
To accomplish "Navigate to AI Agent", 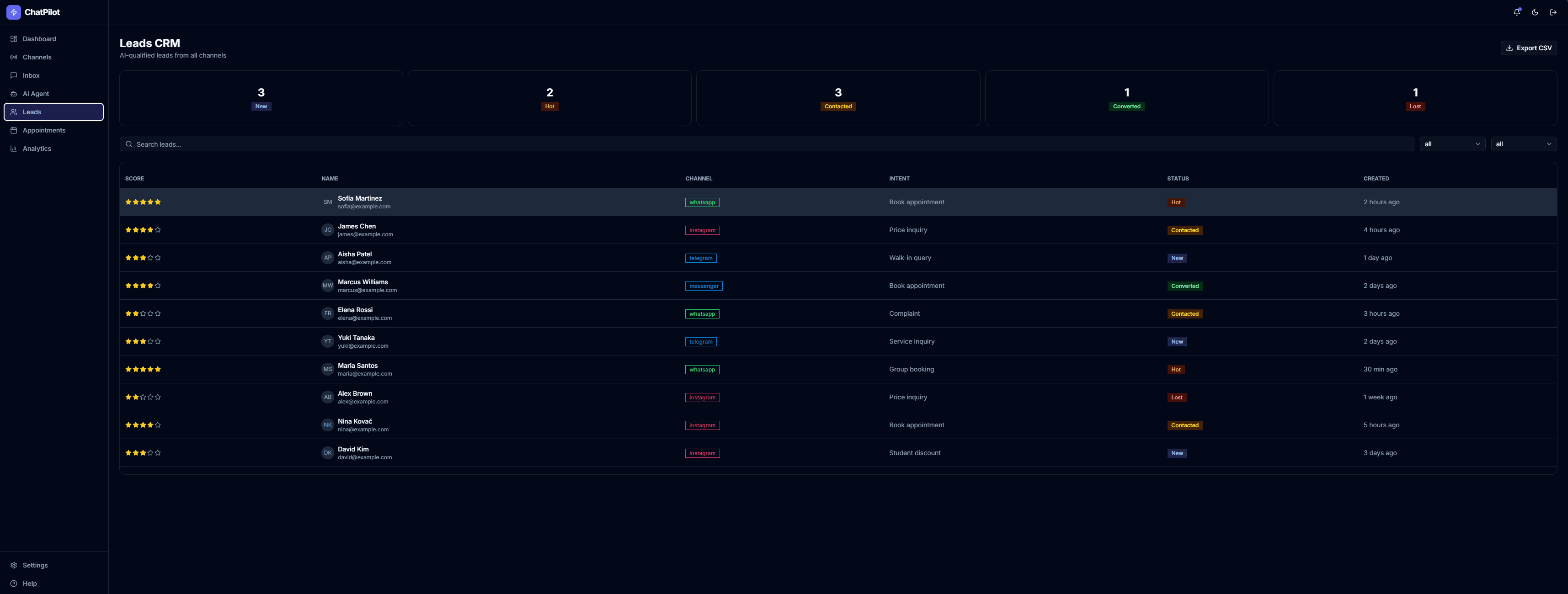I will point(53,94).
